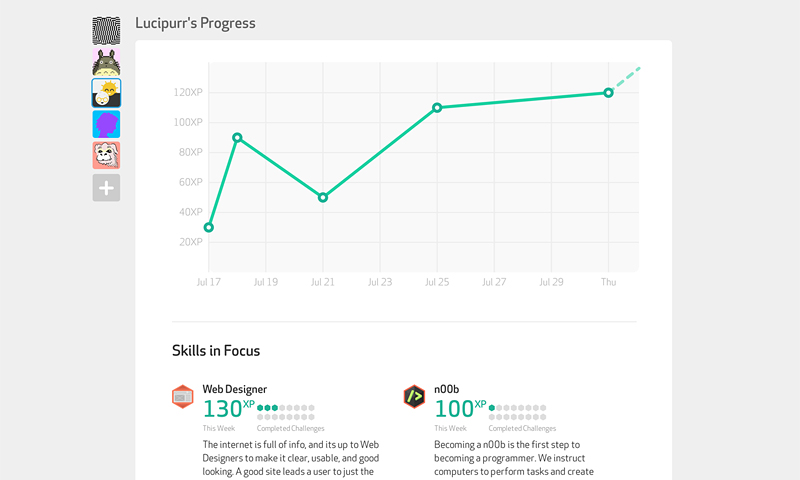Click the Jul 21 data point at 50XP
This screenshot has height=480, width=800.
point(322,197)
